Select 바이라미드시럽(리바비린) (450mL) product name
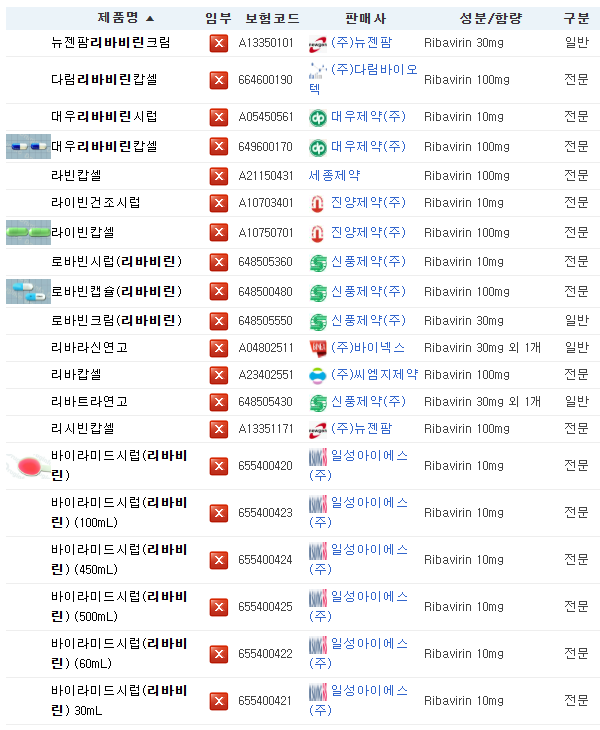The height and width of the screenshot is (730, 600). pyautogui.click(x=119, y=560)
